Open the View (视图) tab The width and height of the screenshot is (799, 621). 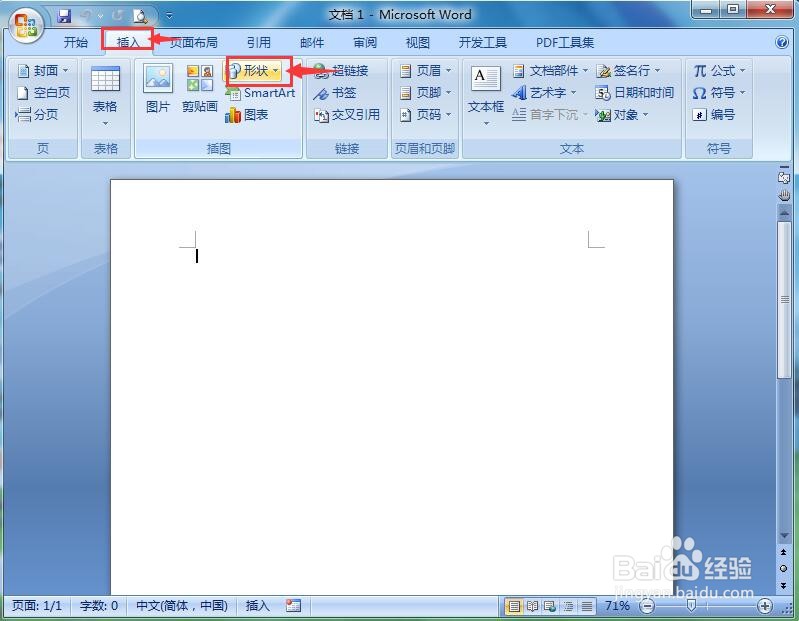418,42
